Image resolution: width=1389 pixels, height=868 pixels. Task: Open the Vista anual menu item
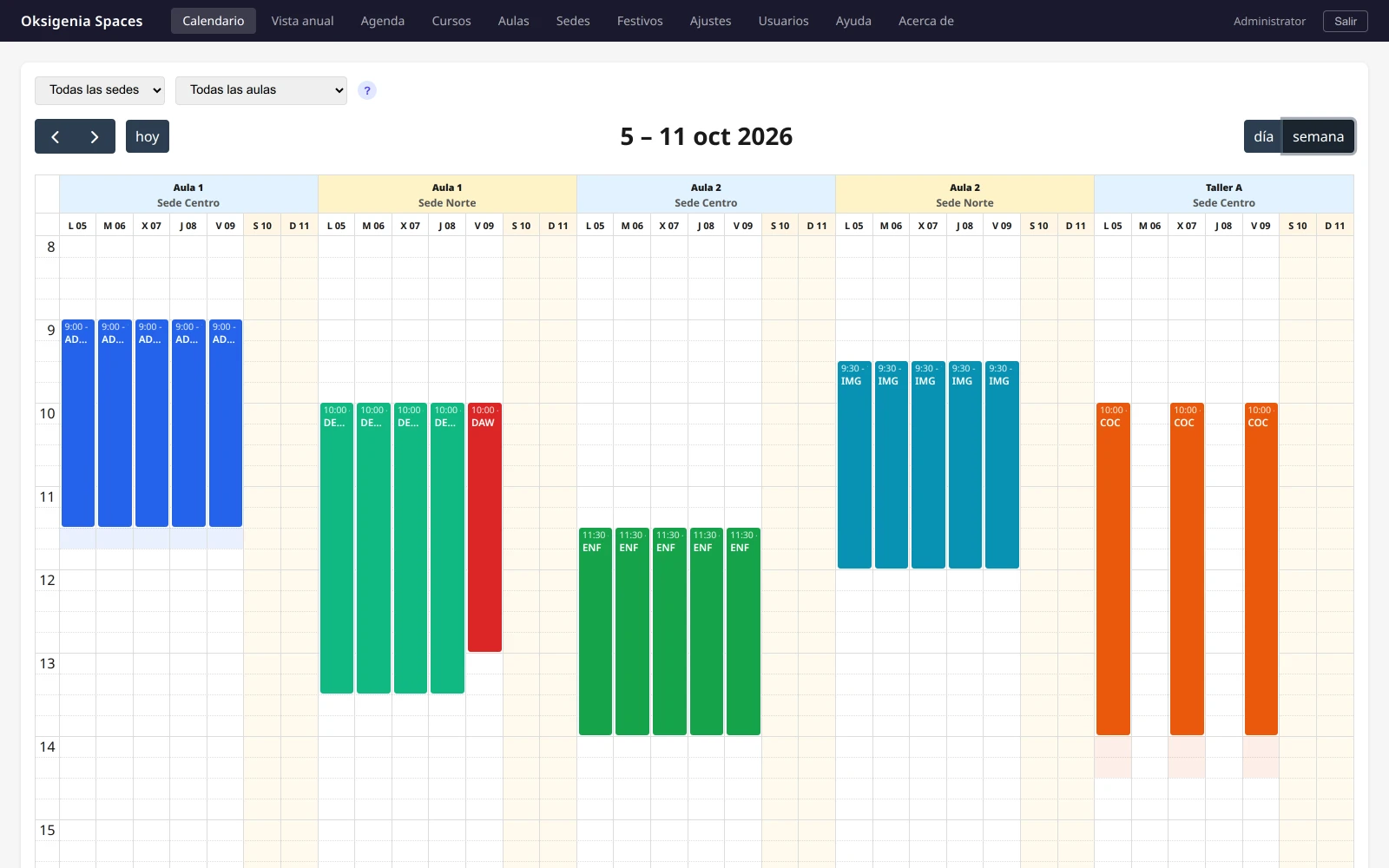point(302,21)
